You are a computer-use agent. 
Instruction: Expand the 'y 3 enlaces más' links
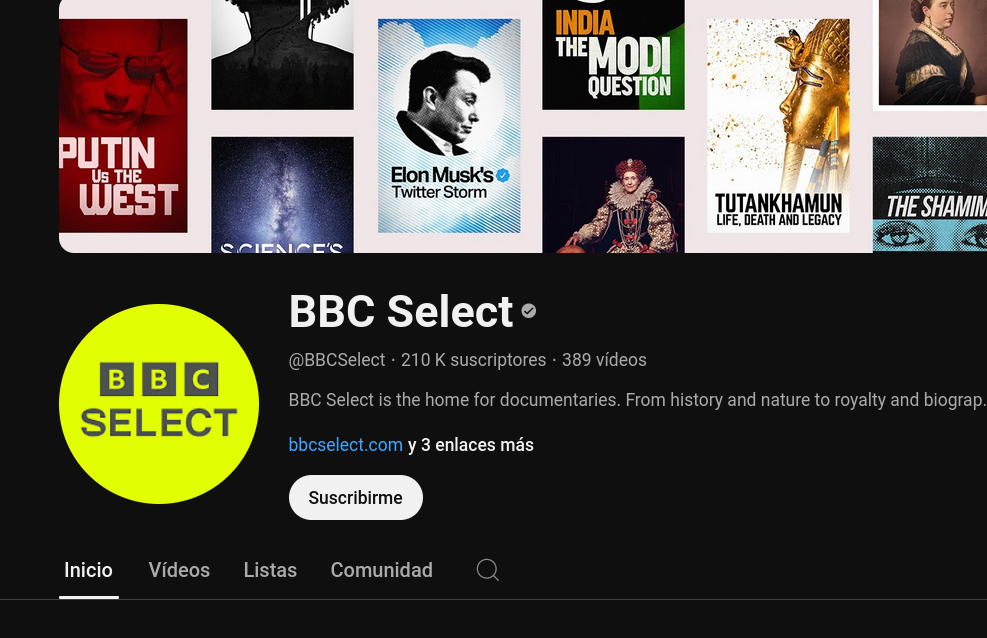(471, 445)
